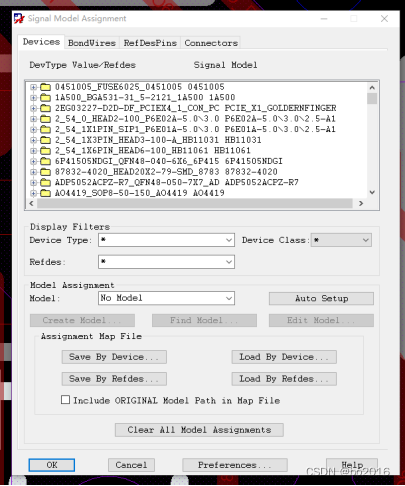405x486 pixels.
Task: Select the 6P41505NDGI device entry
Action: pyautogui.click(x=169, y=161)
